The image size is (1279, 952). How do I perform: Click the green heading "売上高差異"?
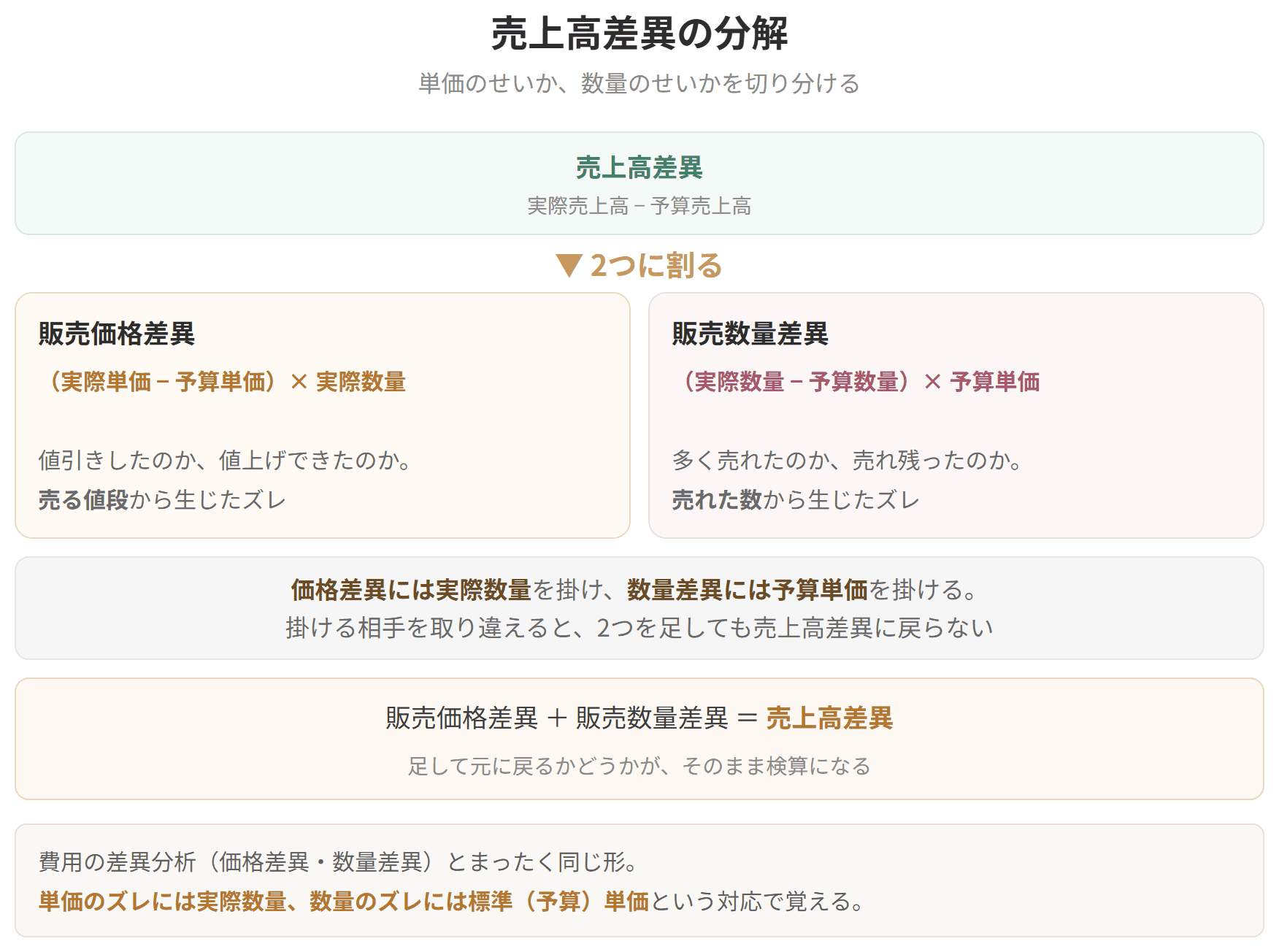pos(639,167)
